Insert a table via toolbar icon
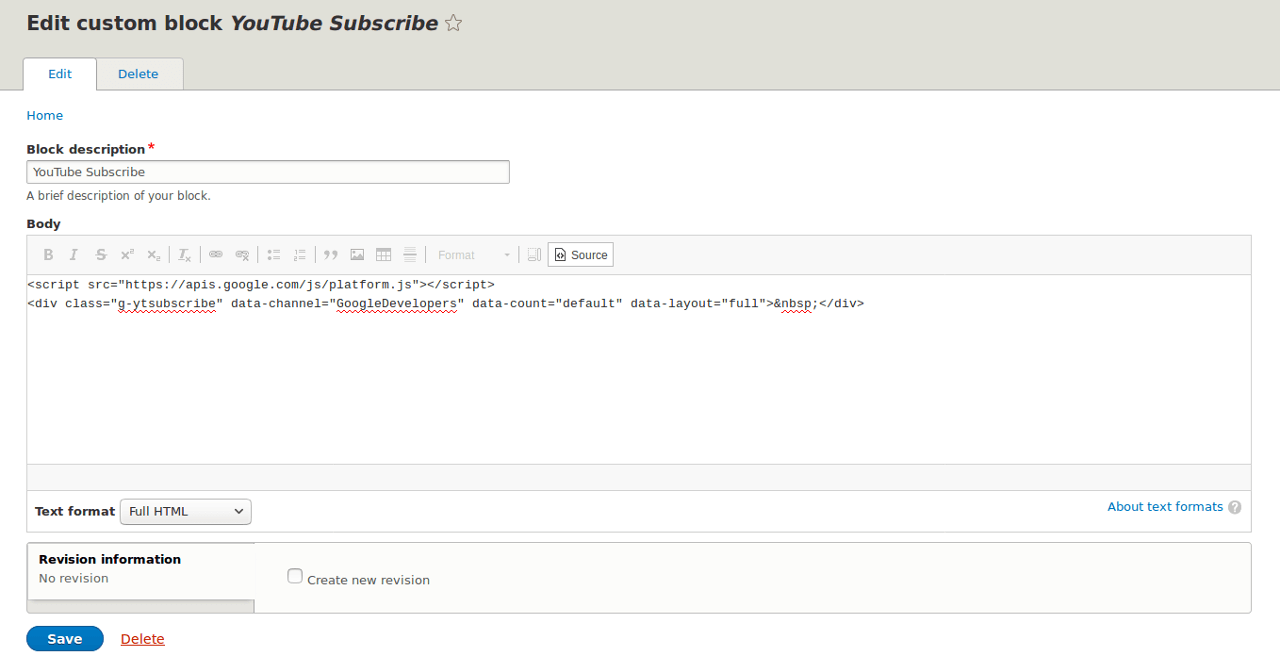The height and width of the screenshot is (656, 1280). point(383,255)
